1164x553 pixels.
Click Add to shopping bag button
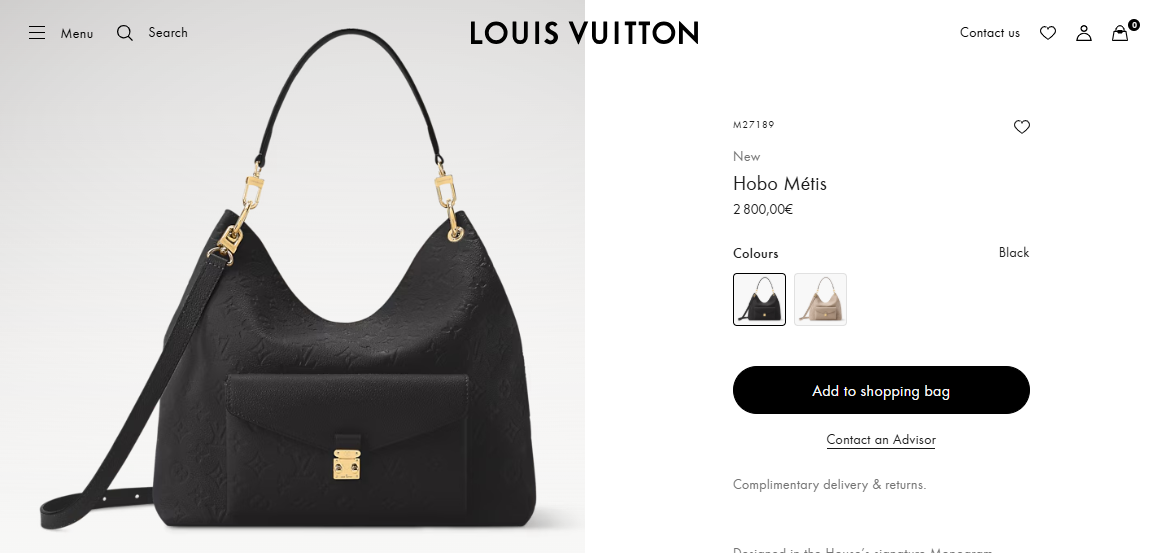point(881,390)
